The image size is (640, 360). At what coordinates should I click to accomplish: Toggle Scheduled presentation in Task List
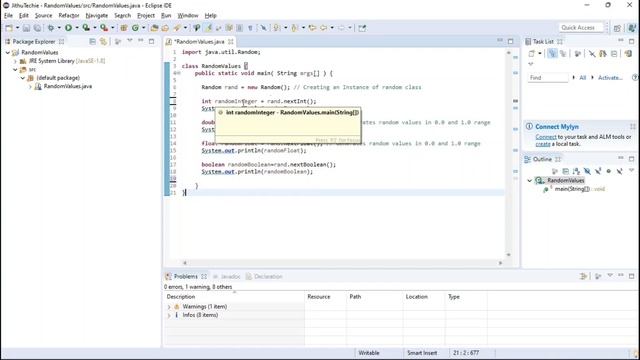click(563, 53)
